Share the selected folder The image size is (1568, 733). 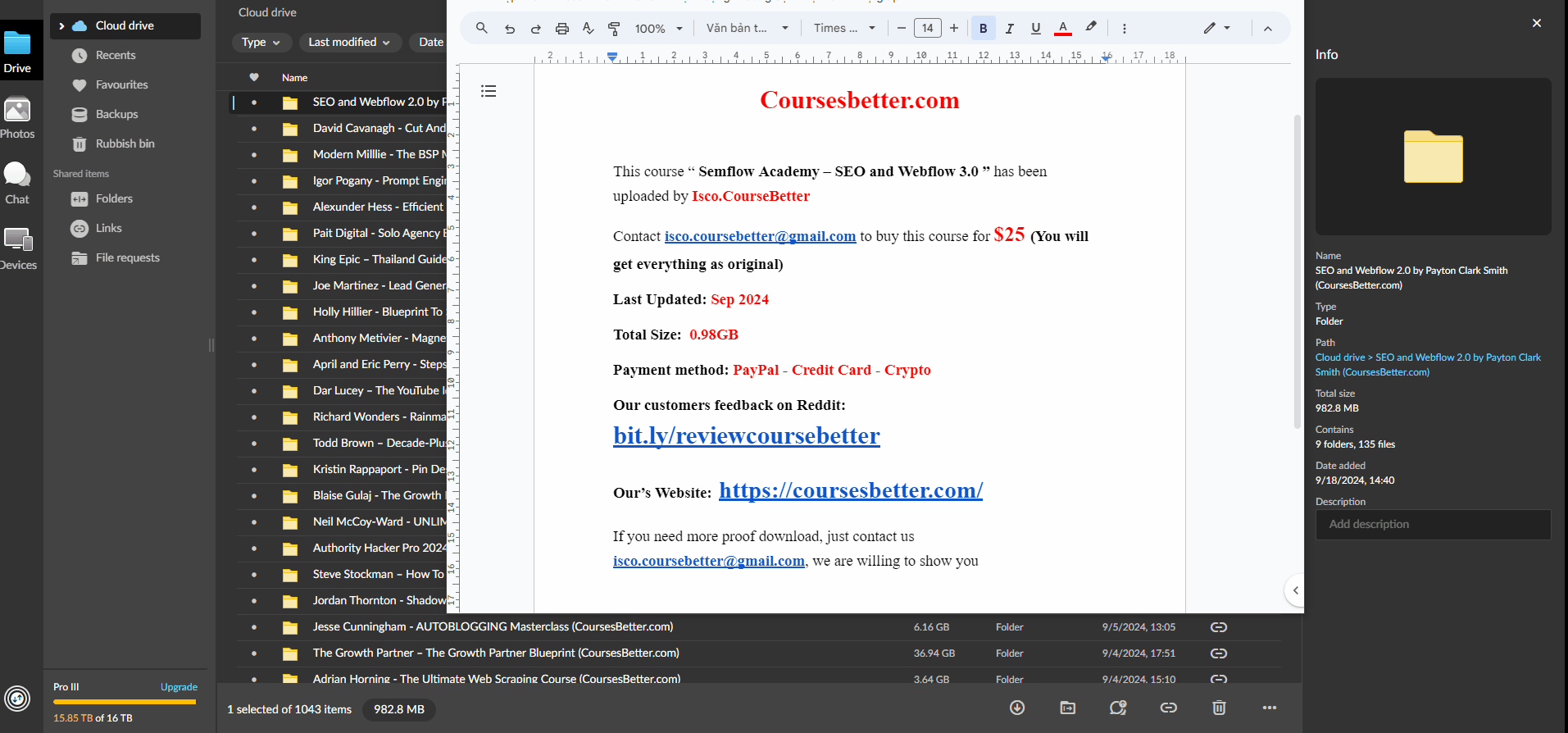(1118, 708)
